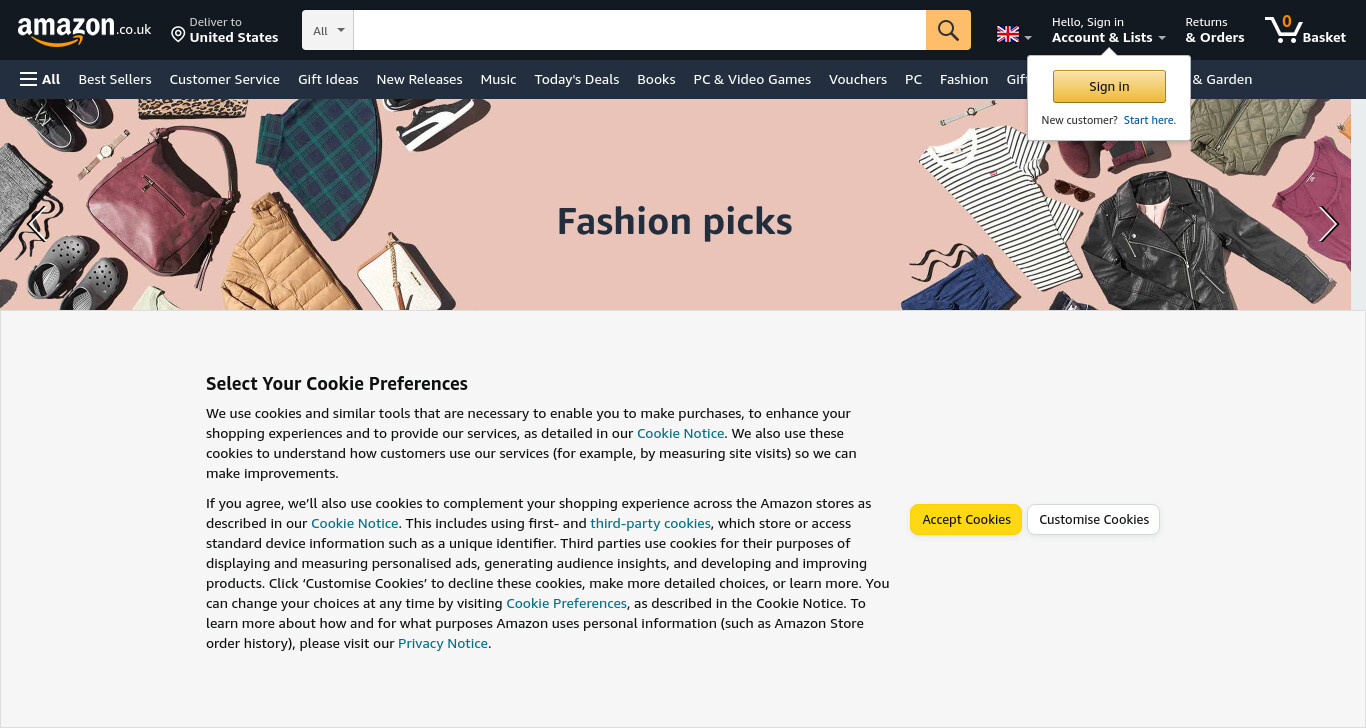Click the third-party cookies link
Viewport: 1366px width, 728px height.
[x=650, y=524]
